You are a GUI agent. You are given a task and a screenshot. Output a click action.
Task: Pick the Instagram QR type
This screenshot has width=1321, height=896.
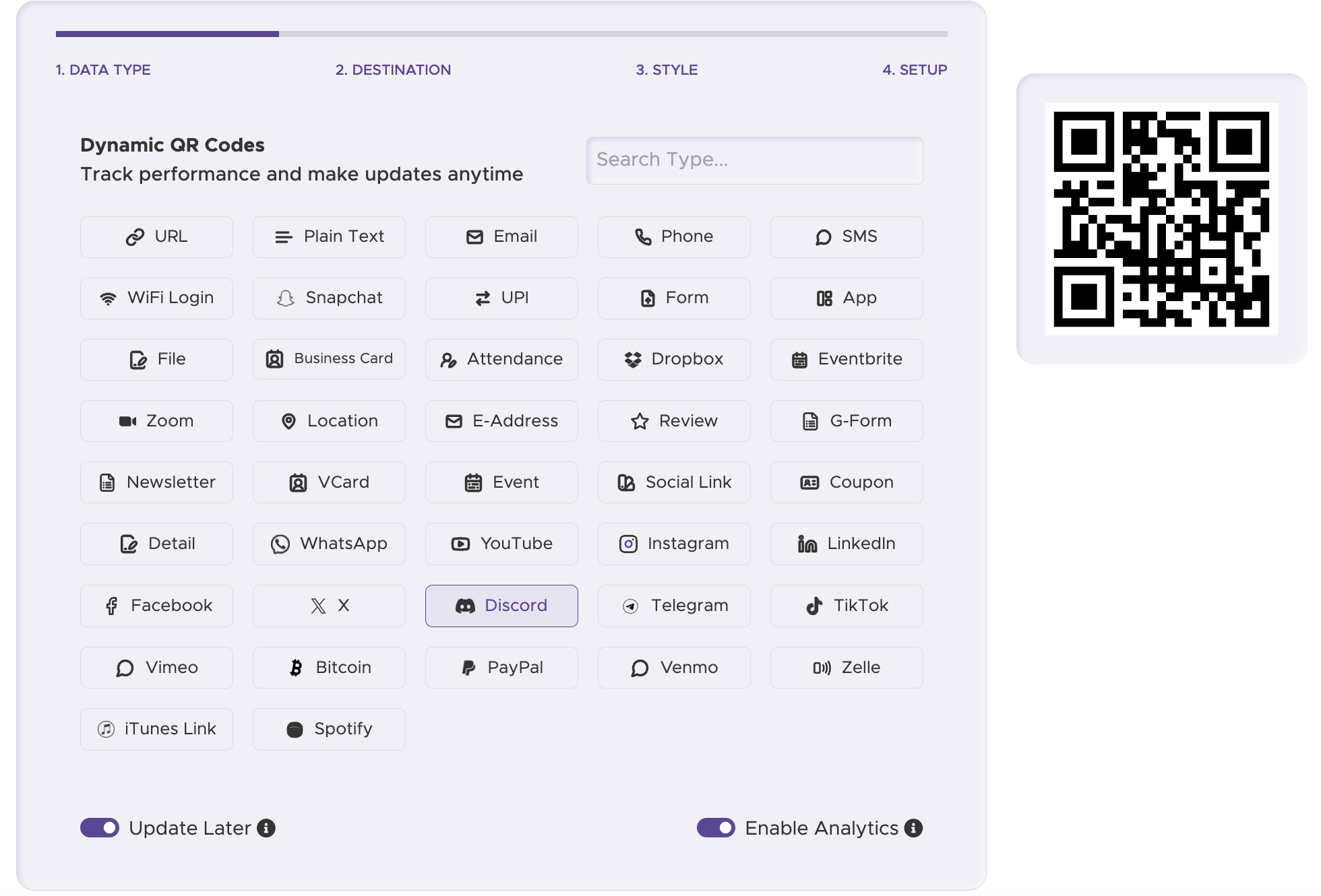pyautogui.click(x=673, y=544)
